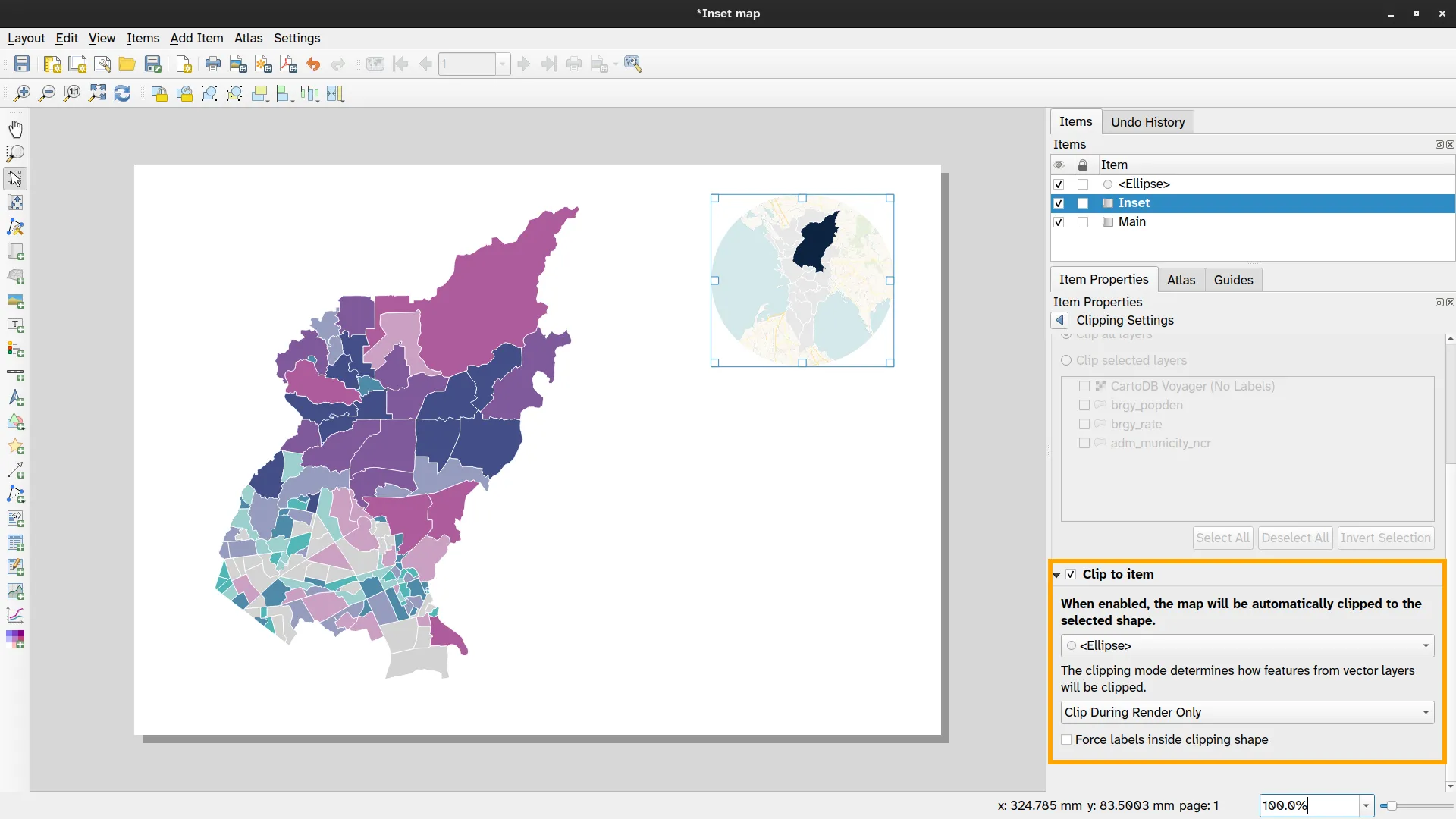Screen dimensions: 1456x819
Task: Select the Clip selected layers radio button
Action: 1066,360
